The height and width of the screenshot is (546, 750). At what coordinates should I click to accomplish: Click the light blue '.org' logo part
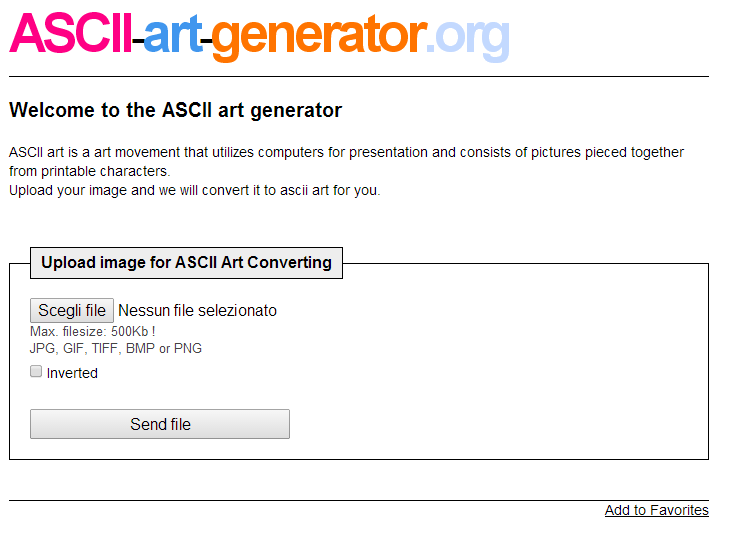click(468, 39)
